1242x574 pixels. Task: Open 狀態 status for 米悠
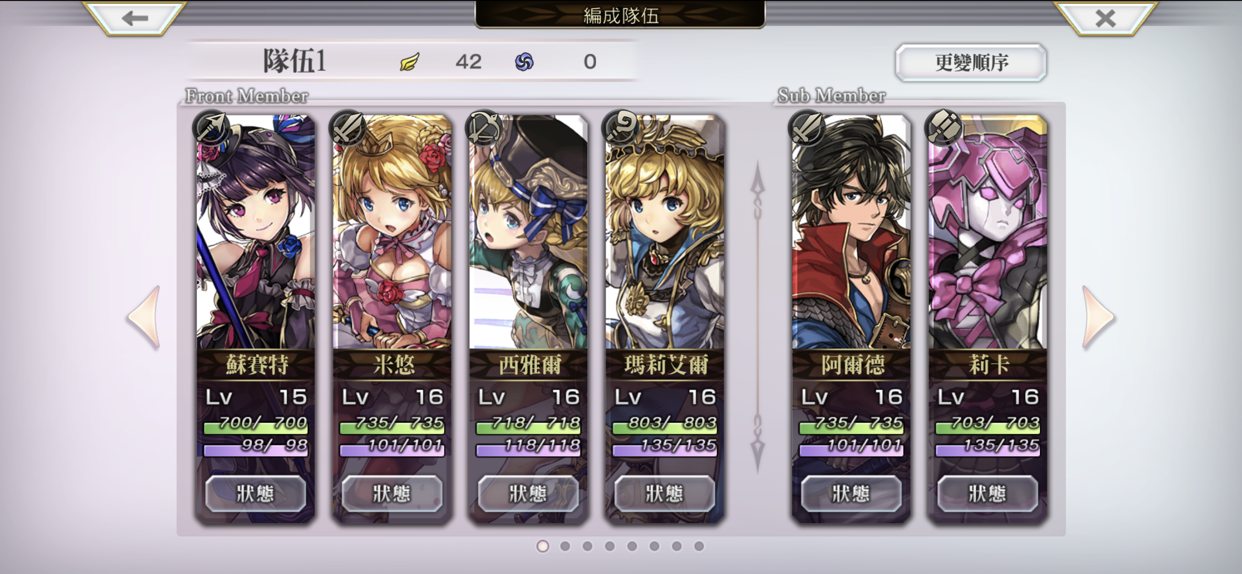[x=392, y=494]
